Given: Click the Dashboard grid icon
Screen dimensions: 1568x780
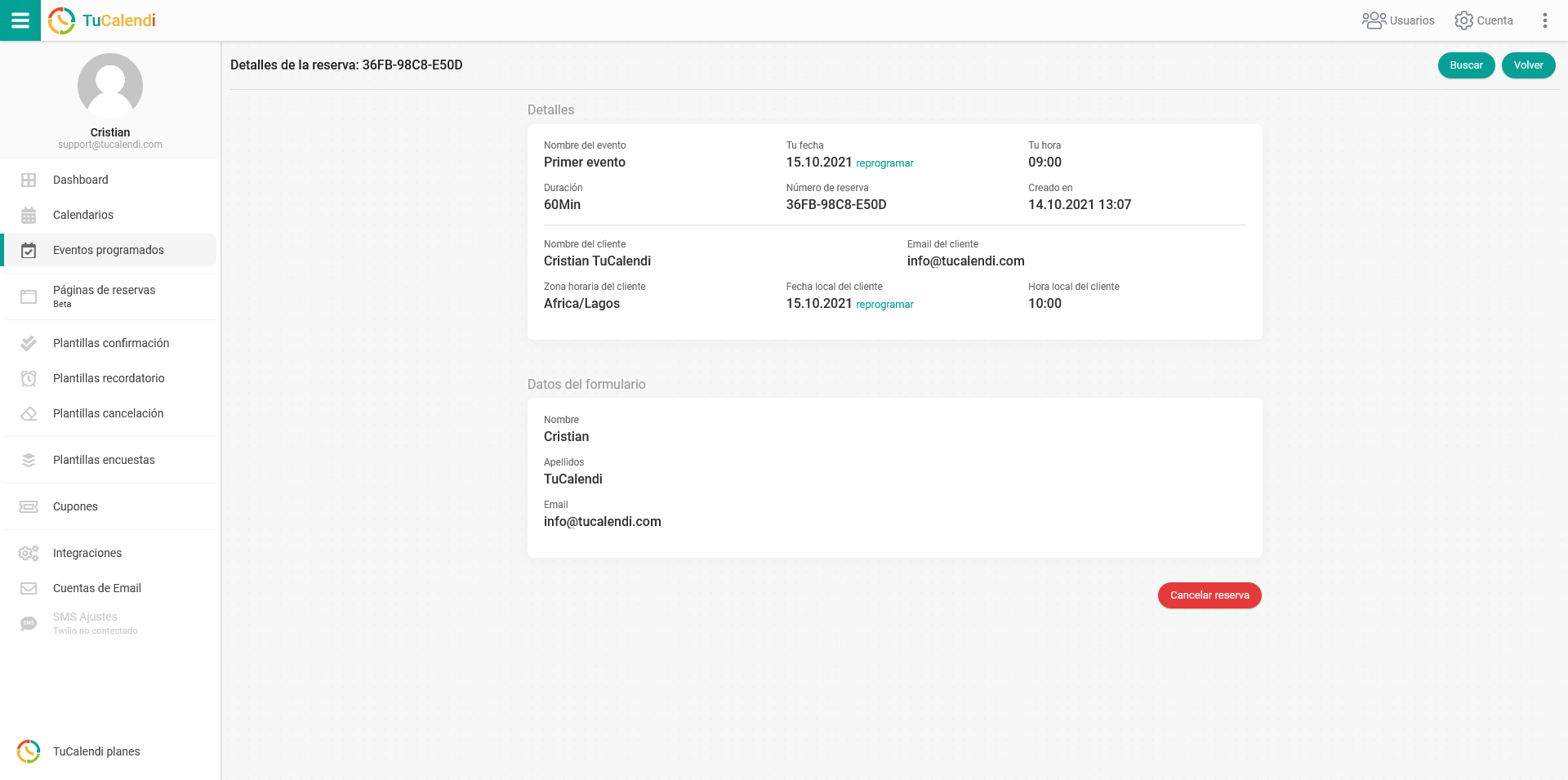Looking at the screenshot, I should [29, 180].
